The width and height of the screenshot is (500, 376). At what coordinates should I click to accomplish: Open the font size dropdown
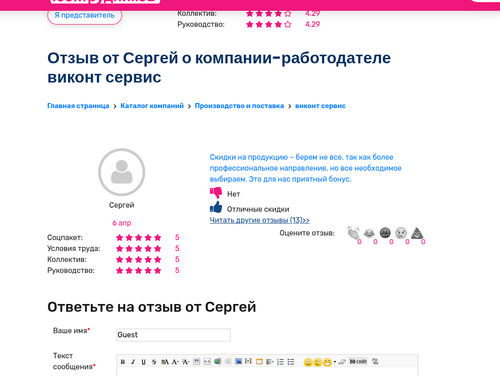click(x=175, y=362)
